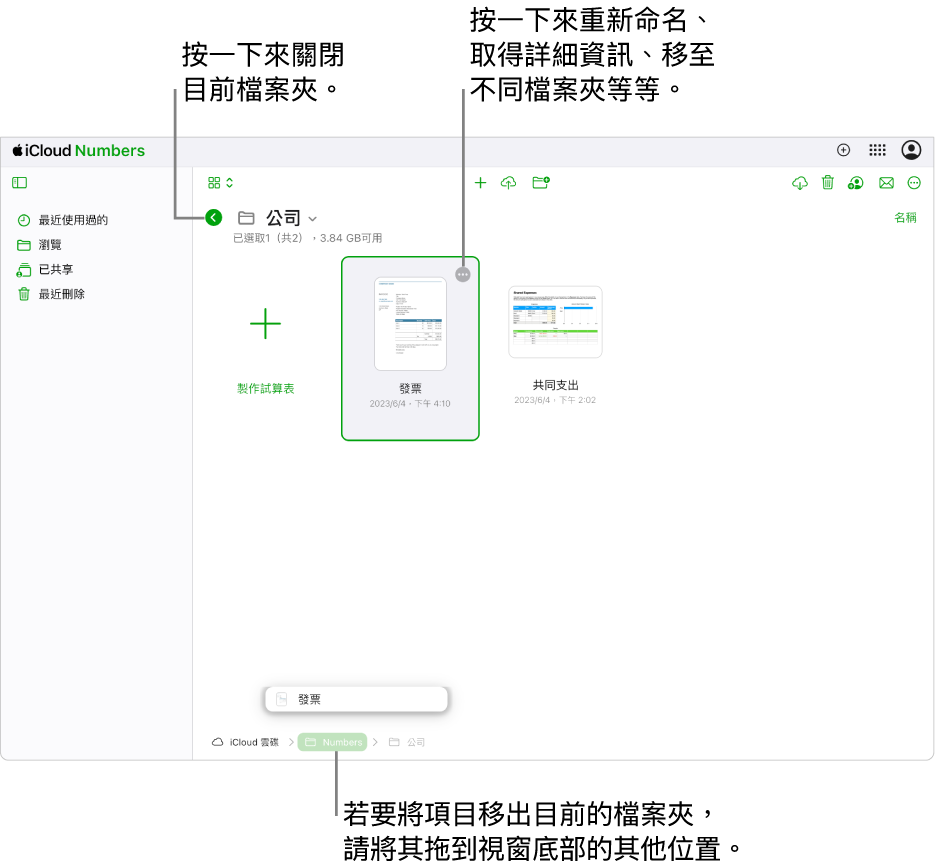The image size is (935, 868).
Task: Open the account profile icon
Action: (911, 150)
